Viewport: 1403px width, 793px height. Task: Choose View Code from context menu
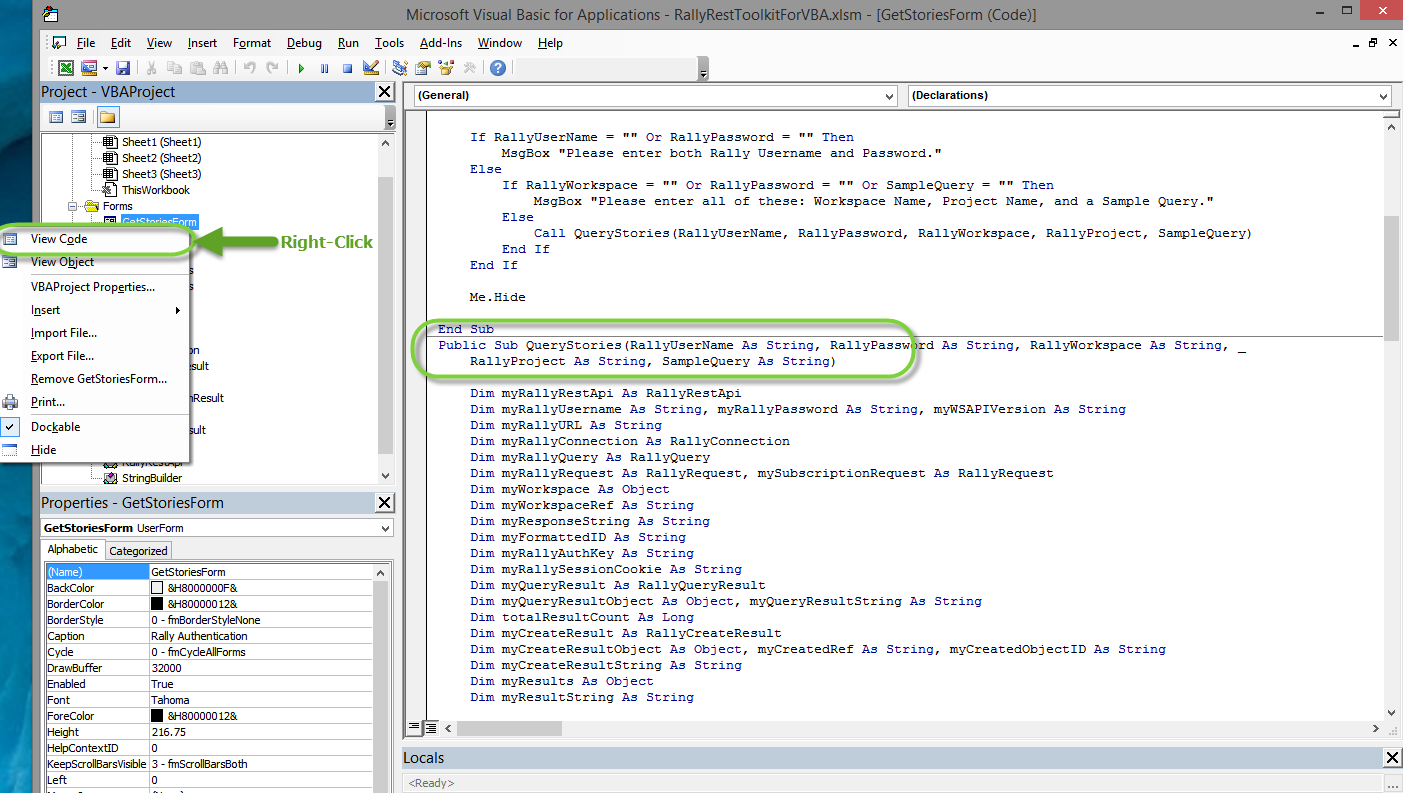click(x=59, y=239)
